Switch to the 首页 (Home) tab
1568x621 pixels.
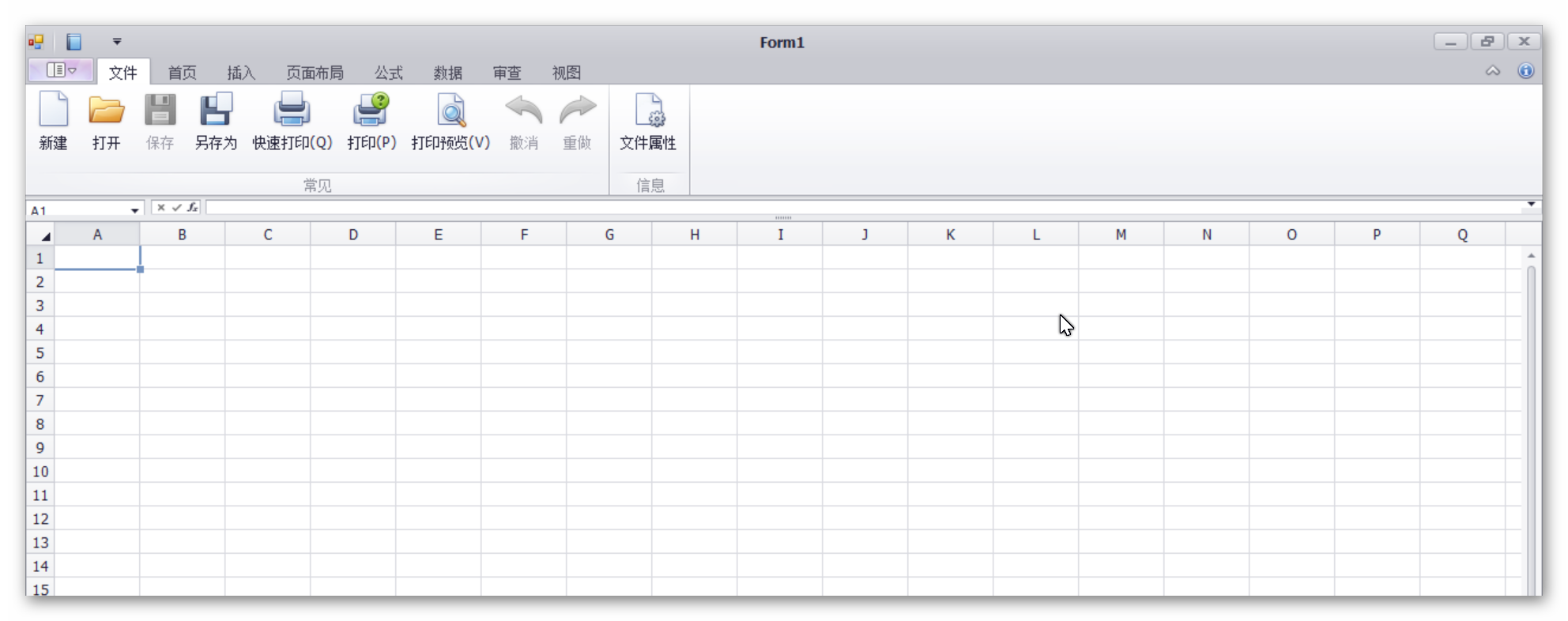point(182,73)
